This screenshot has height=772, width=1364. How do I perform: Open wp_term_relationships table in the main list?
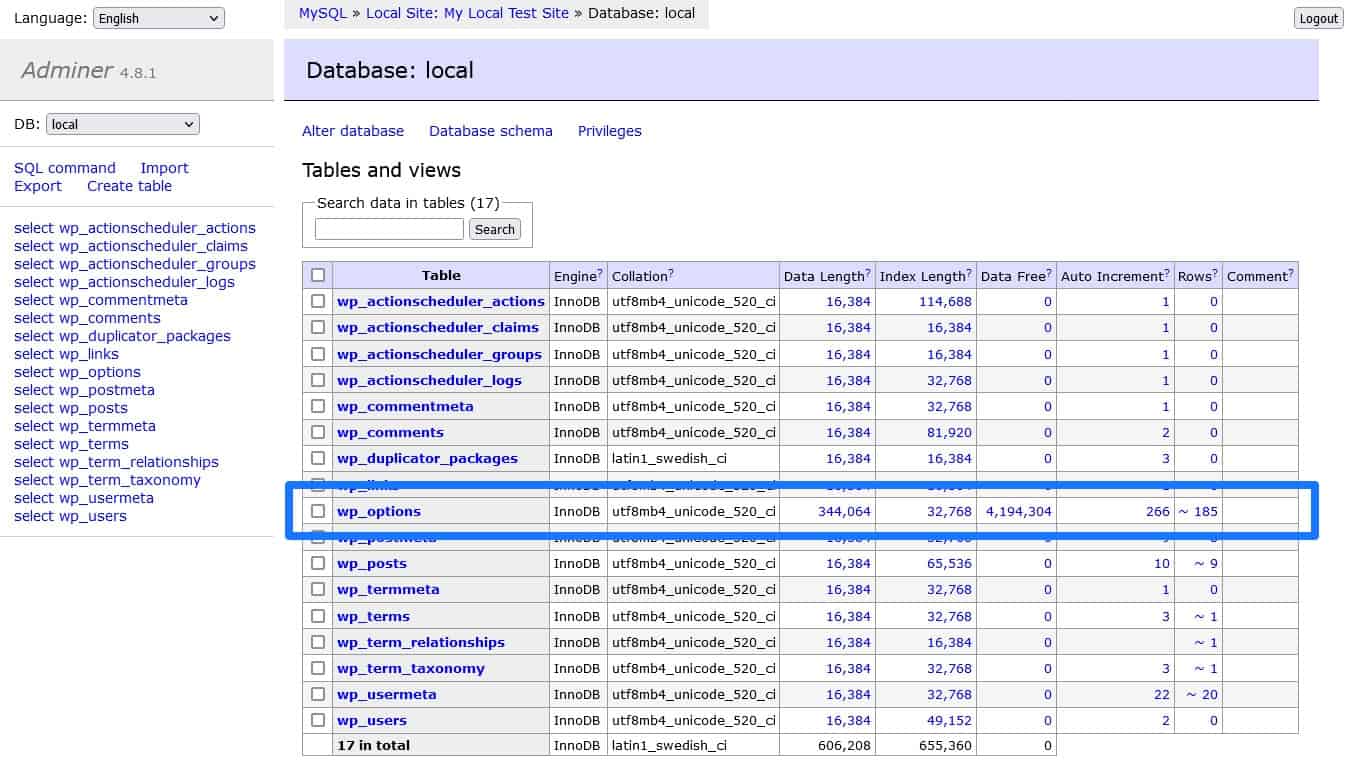(421, 642)
